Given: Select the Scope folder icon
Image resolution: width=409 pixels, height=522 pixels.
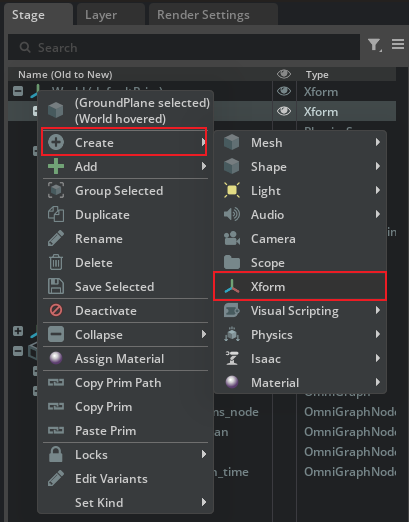Looking at the screenshot, I should 232,262.
